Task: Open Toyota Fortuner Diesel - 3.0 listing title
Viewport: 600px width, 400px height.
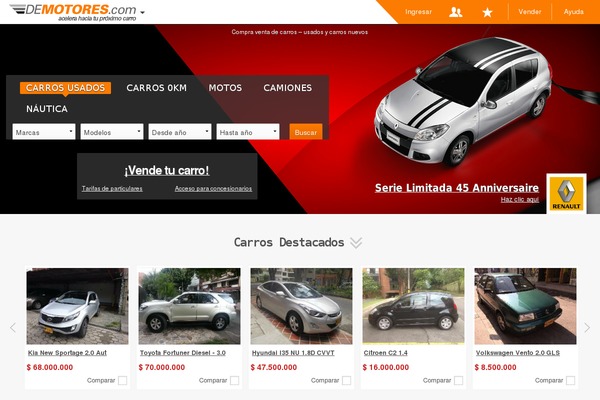Action: [x=183, y=353]
